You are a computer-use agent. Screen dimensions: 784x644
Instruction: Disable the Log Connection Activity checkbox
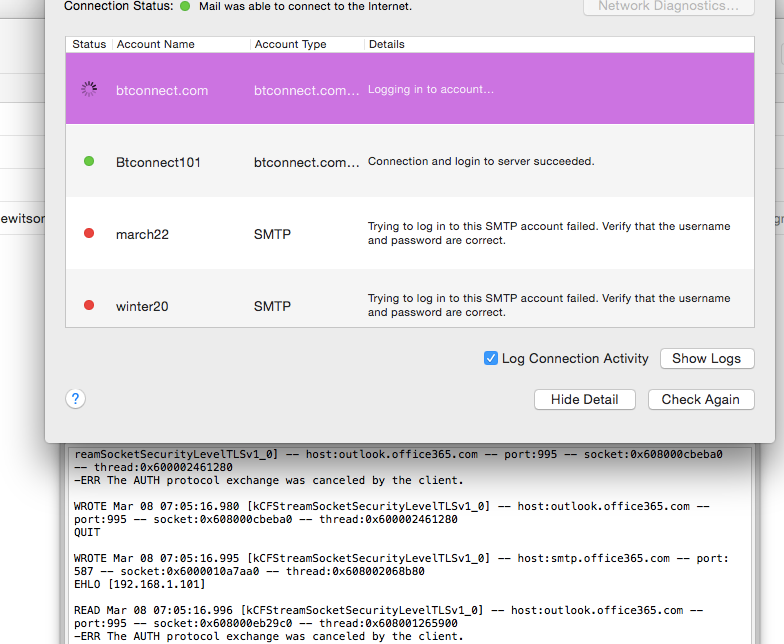click(491, 358)
